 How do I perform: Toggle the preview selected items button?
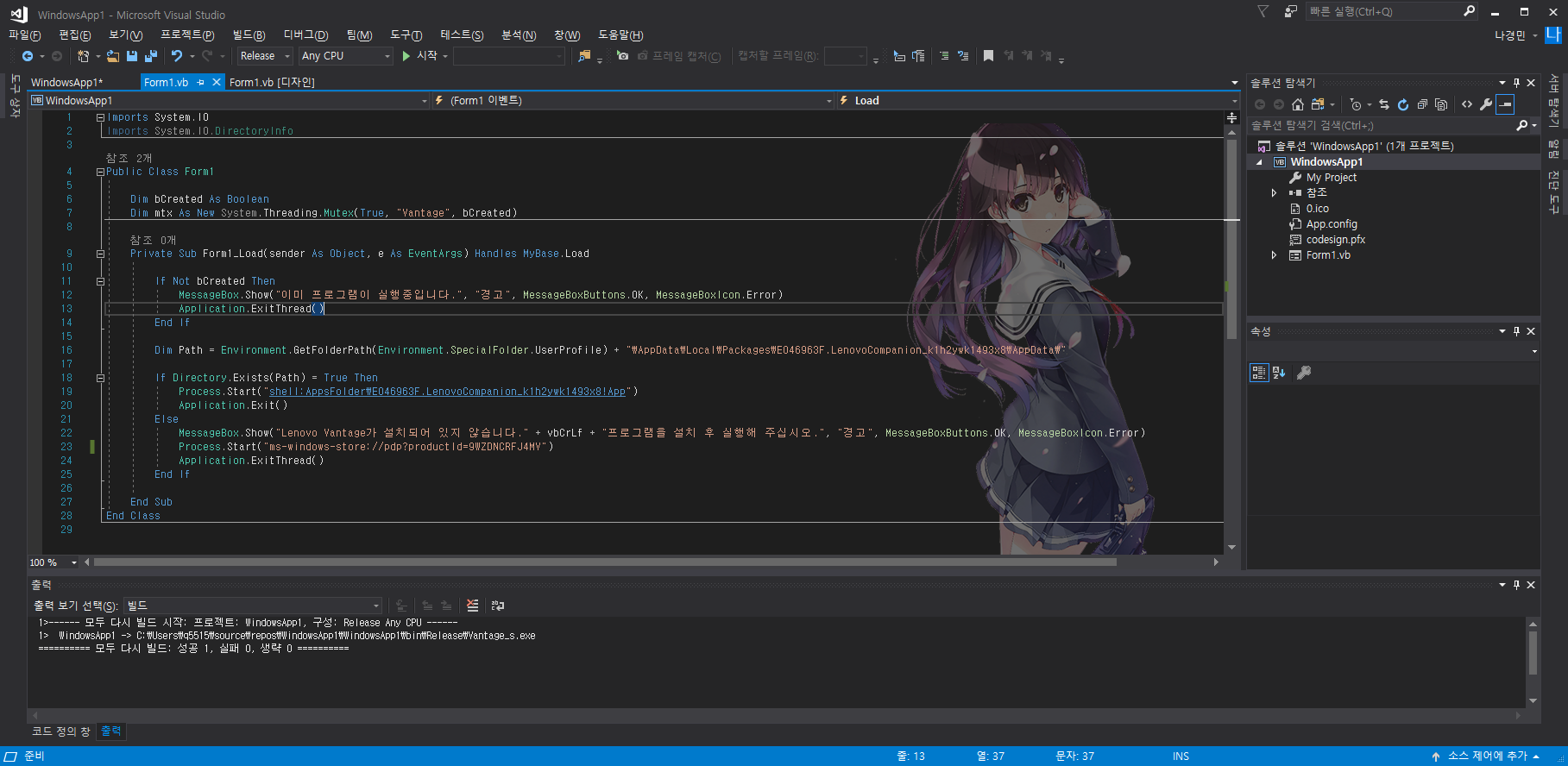(x=1505, y=104)
